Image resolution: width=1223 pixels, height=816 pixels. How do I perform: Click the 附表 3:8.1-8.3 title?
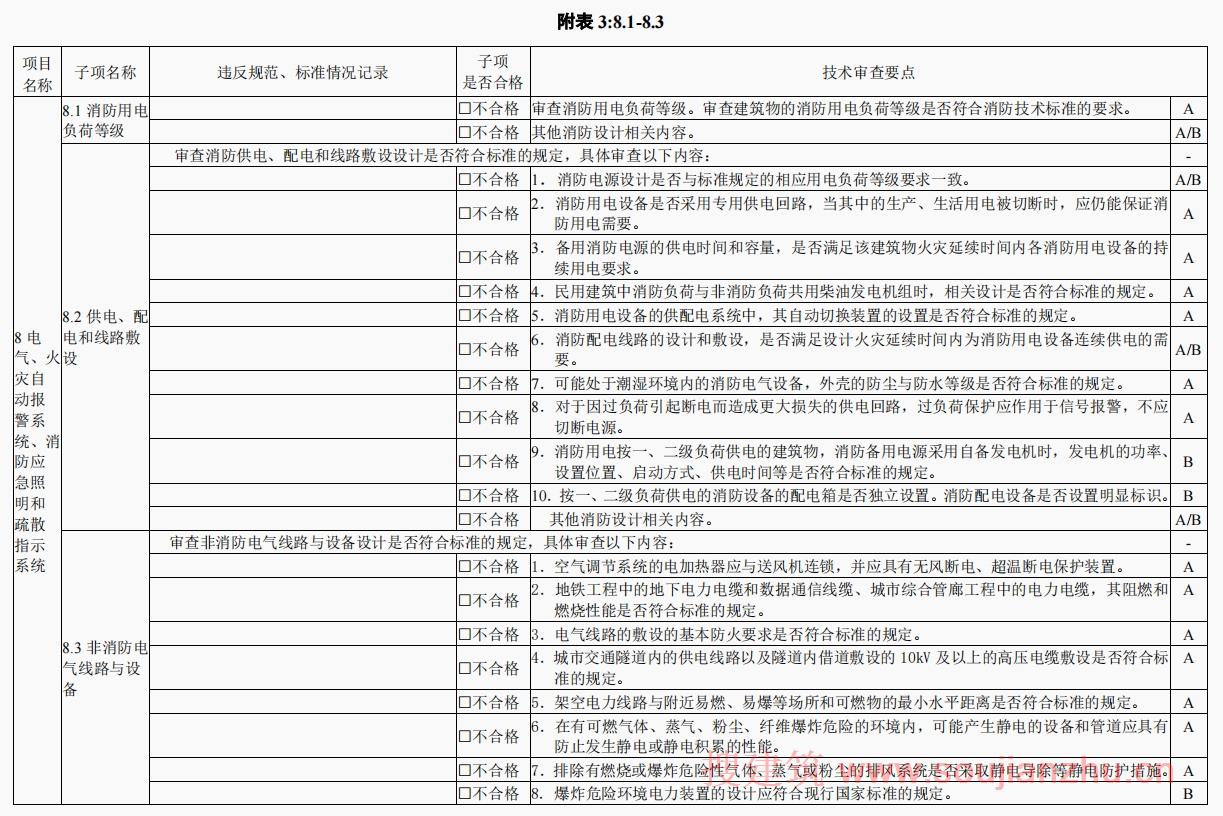(x=611, y=22)
